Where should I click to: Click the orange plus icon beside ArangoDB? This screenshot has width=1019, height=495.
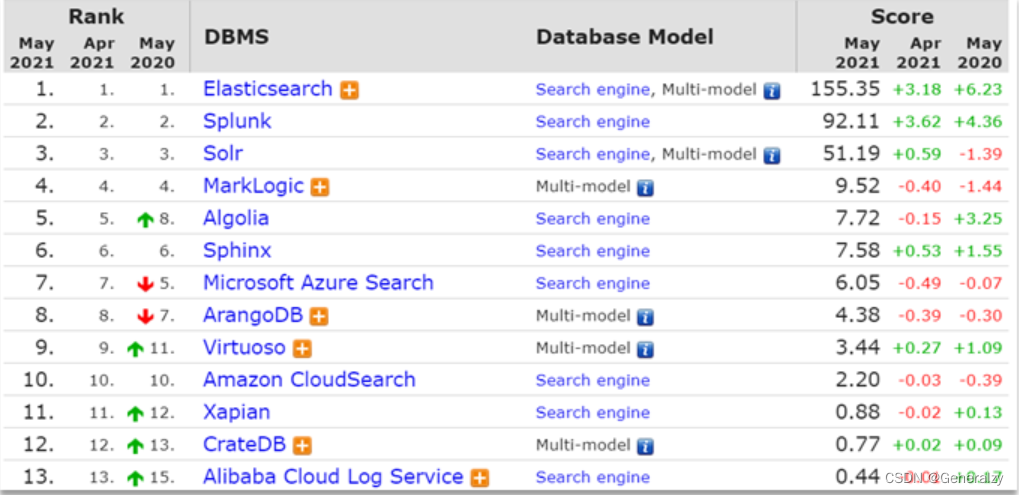pyautogui.click(x=318, y=317)
